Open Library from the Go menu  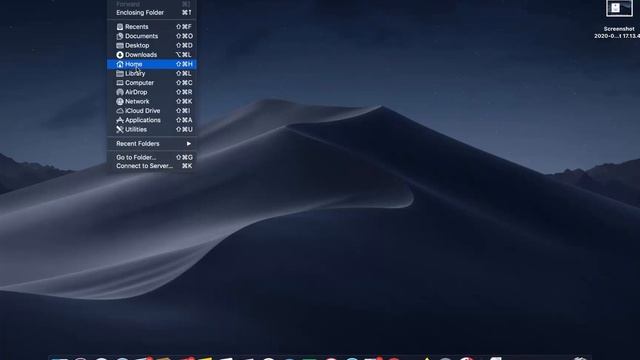(x=152, y=73)
